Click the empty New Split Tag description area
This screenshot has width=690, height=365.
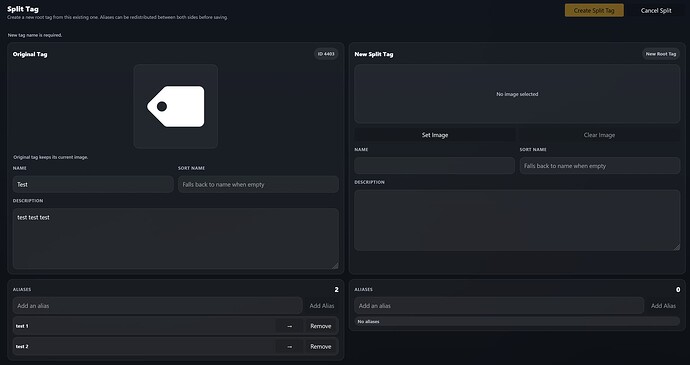(517, 220)
